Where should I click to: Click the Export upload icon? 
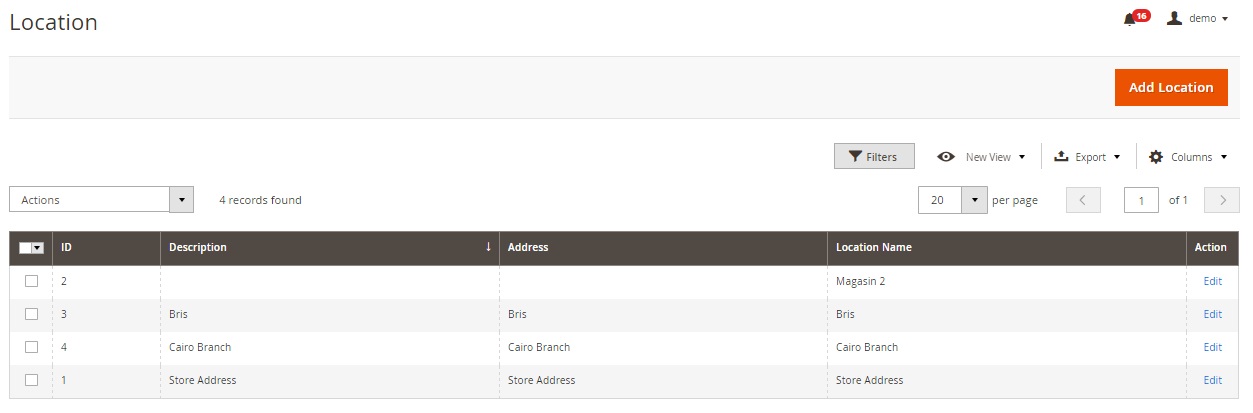(x=1062, y=157)
